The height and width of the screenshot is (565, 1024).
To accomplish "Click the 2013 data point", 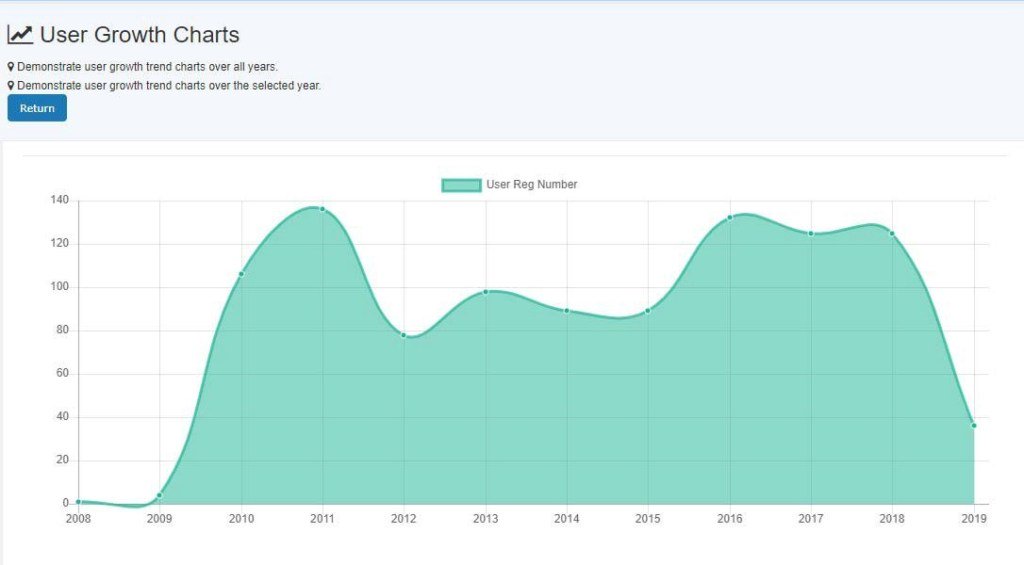I will tap(485, 292).
